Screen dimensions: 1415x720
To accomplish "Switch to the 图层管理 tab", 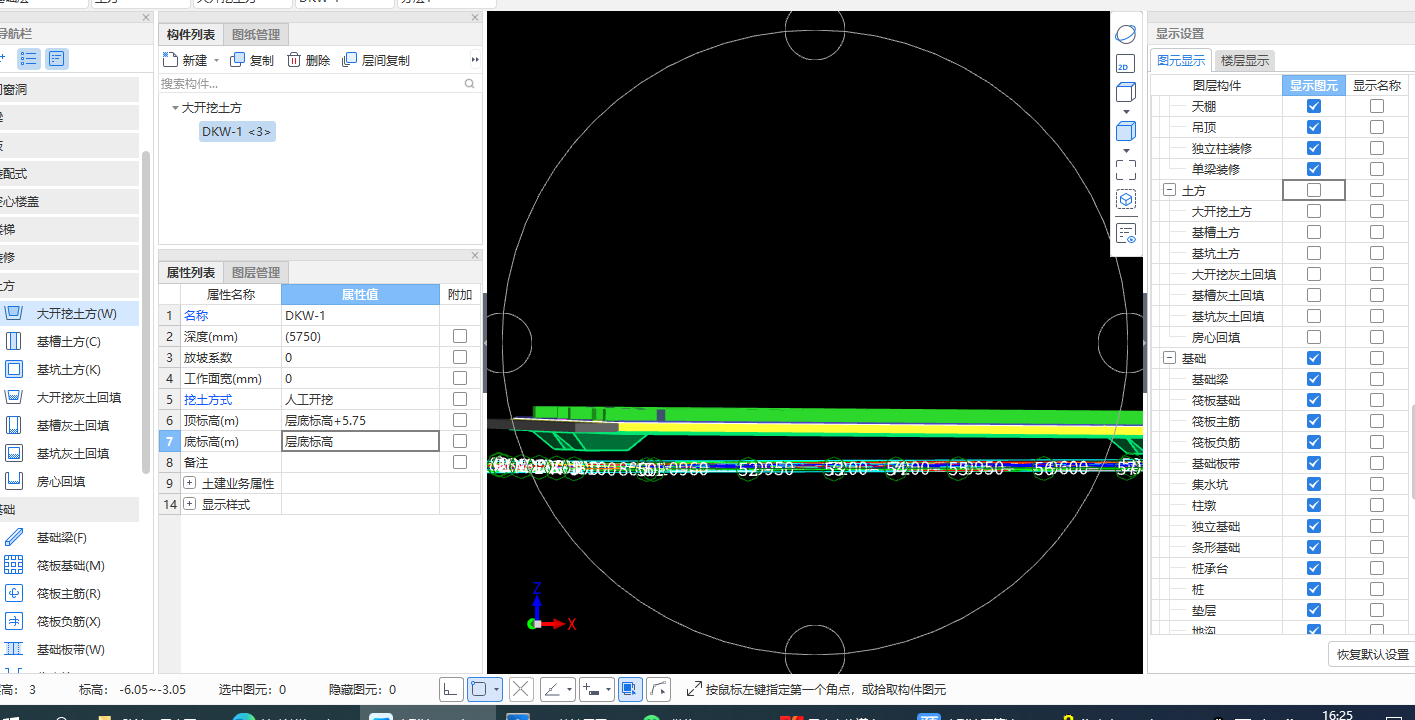I will coord(256,272).
